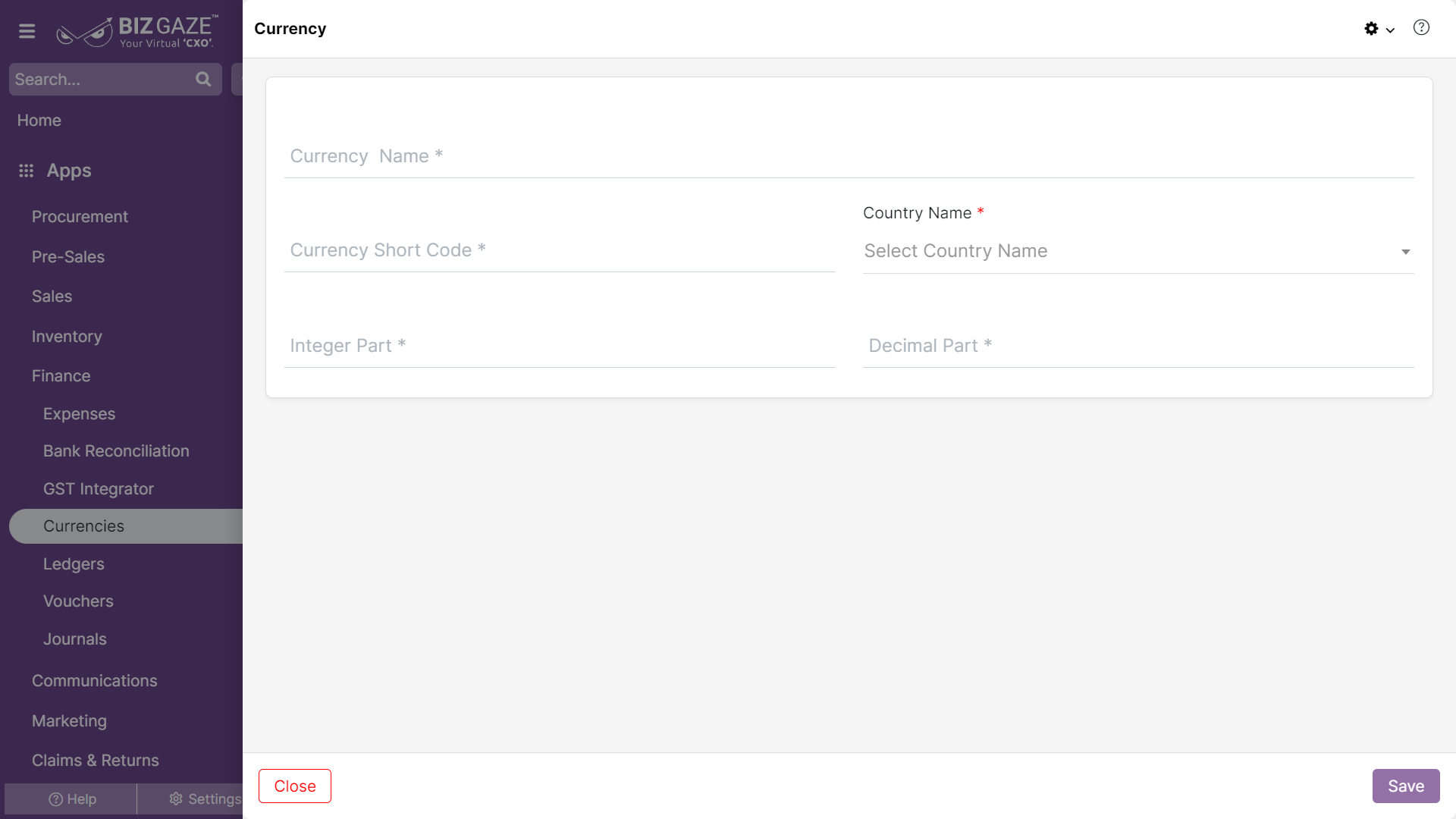The width and height of the screenshot is (1456, 819).
Task: Focus the Decimal Part field
Action: pos(1138,346)
